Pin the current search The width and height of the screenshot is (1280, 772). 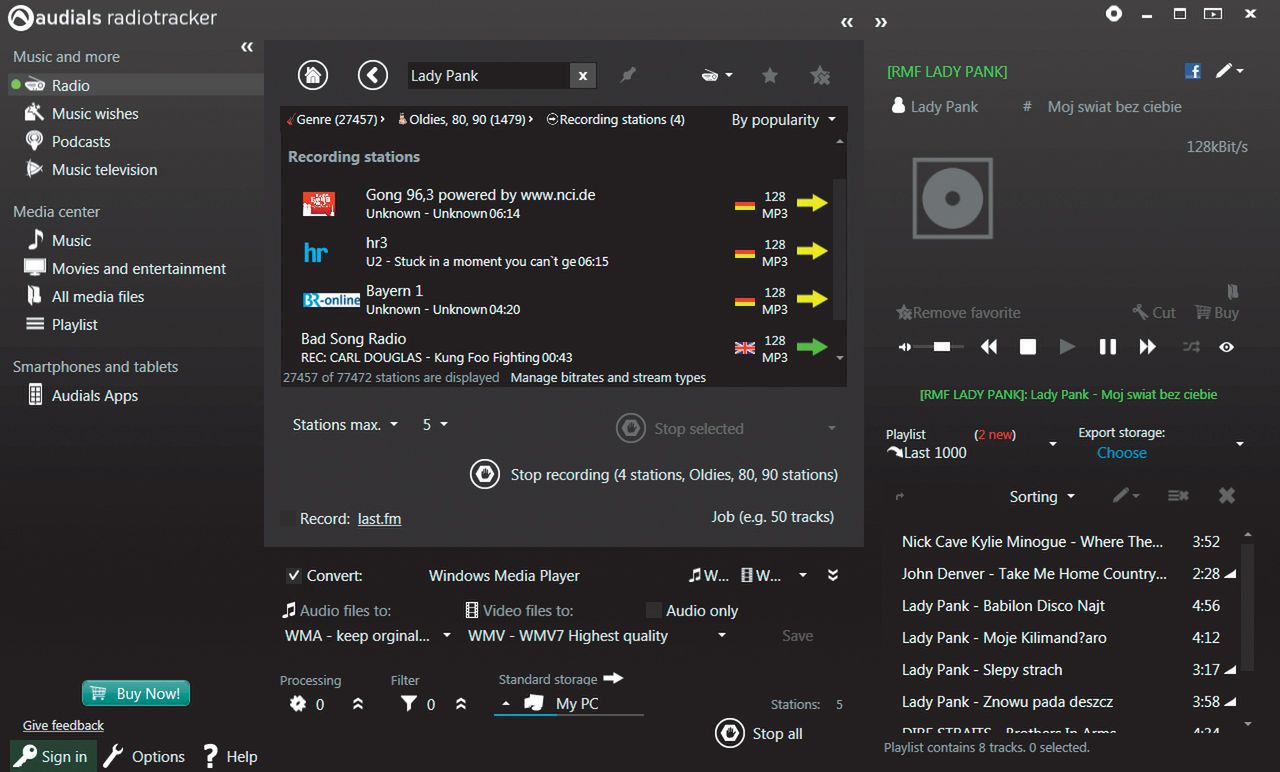point(628,75)
